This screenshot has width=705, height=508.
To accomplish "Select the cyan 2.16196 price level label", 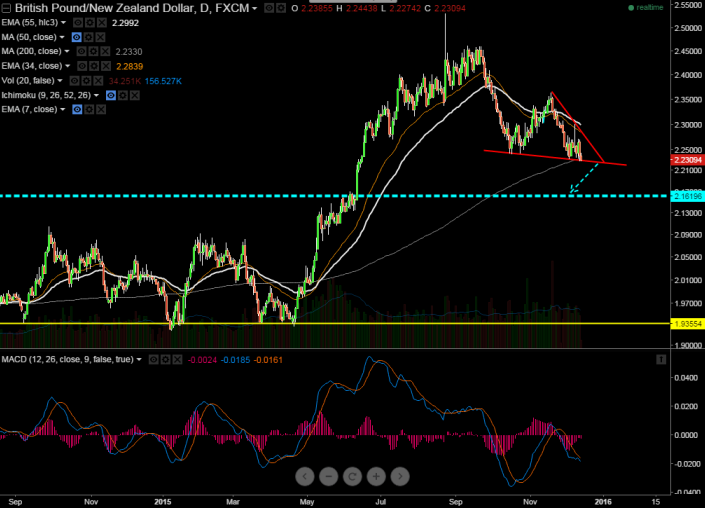I will 687,196.
